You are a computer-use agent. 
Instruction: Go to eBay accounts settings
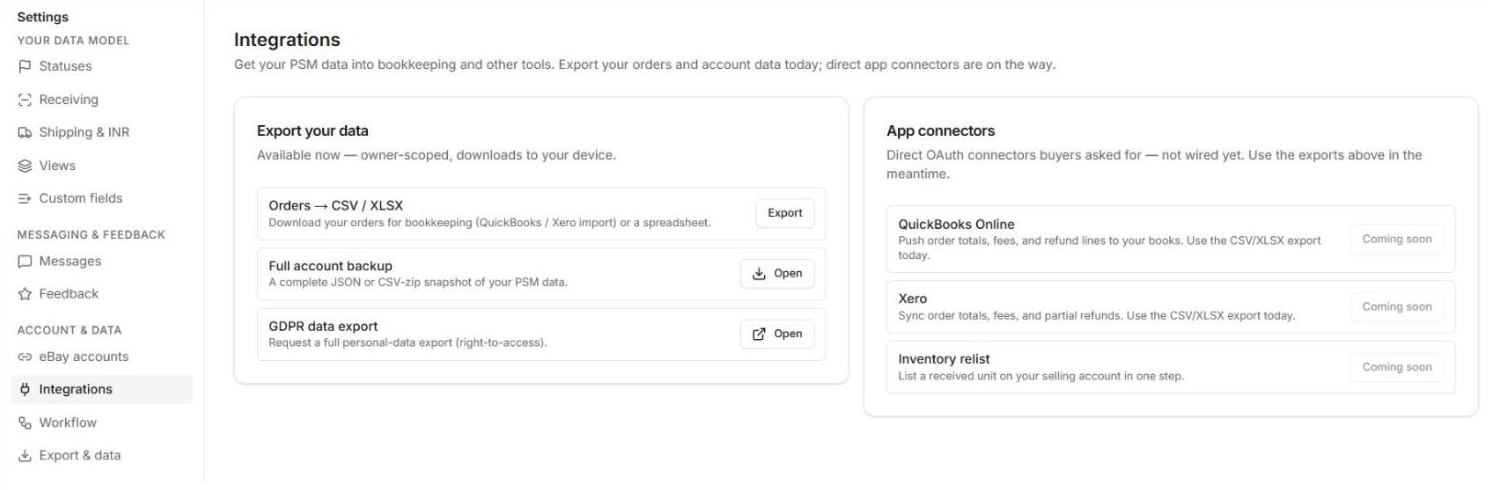(x=101, y=357)
